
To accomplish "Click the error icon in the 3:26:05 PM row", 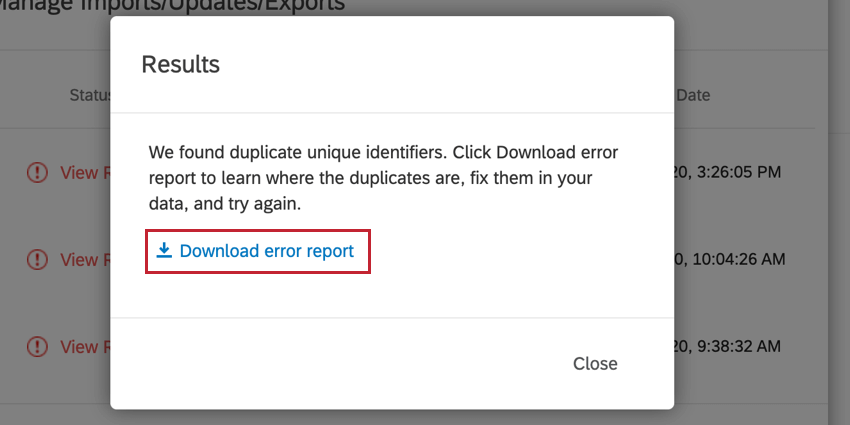I will (37, 172).
